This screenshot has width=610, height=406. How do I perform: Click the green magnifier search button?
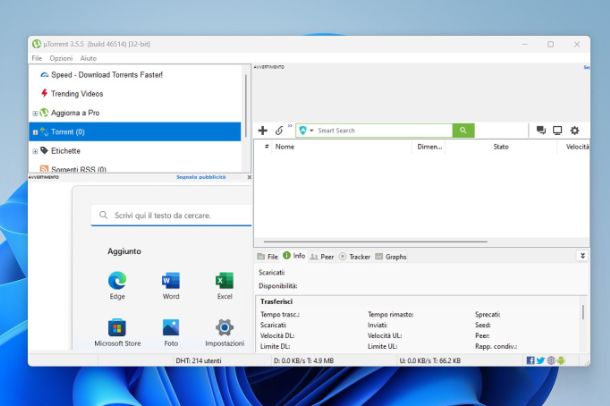point(463,131)
